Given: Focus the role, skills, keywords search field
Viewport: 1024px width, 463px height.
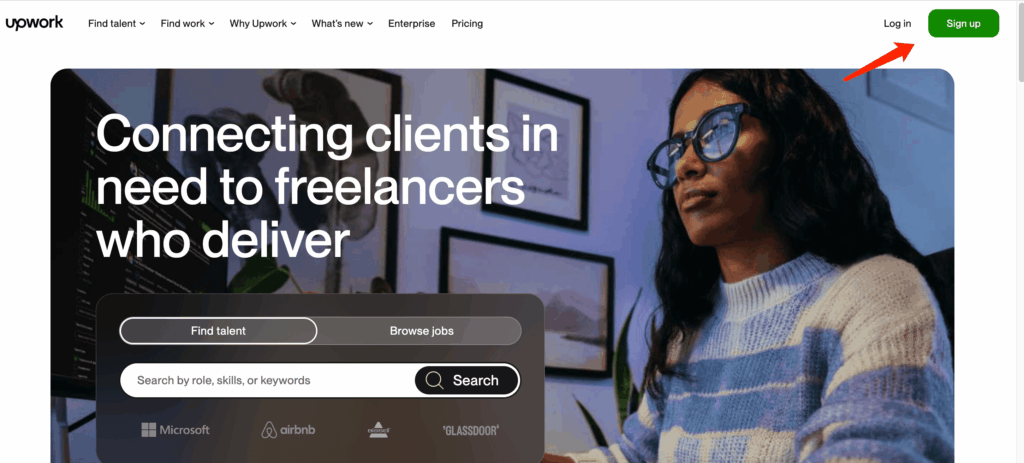Looking at the screenshot, I should point(268,380).
